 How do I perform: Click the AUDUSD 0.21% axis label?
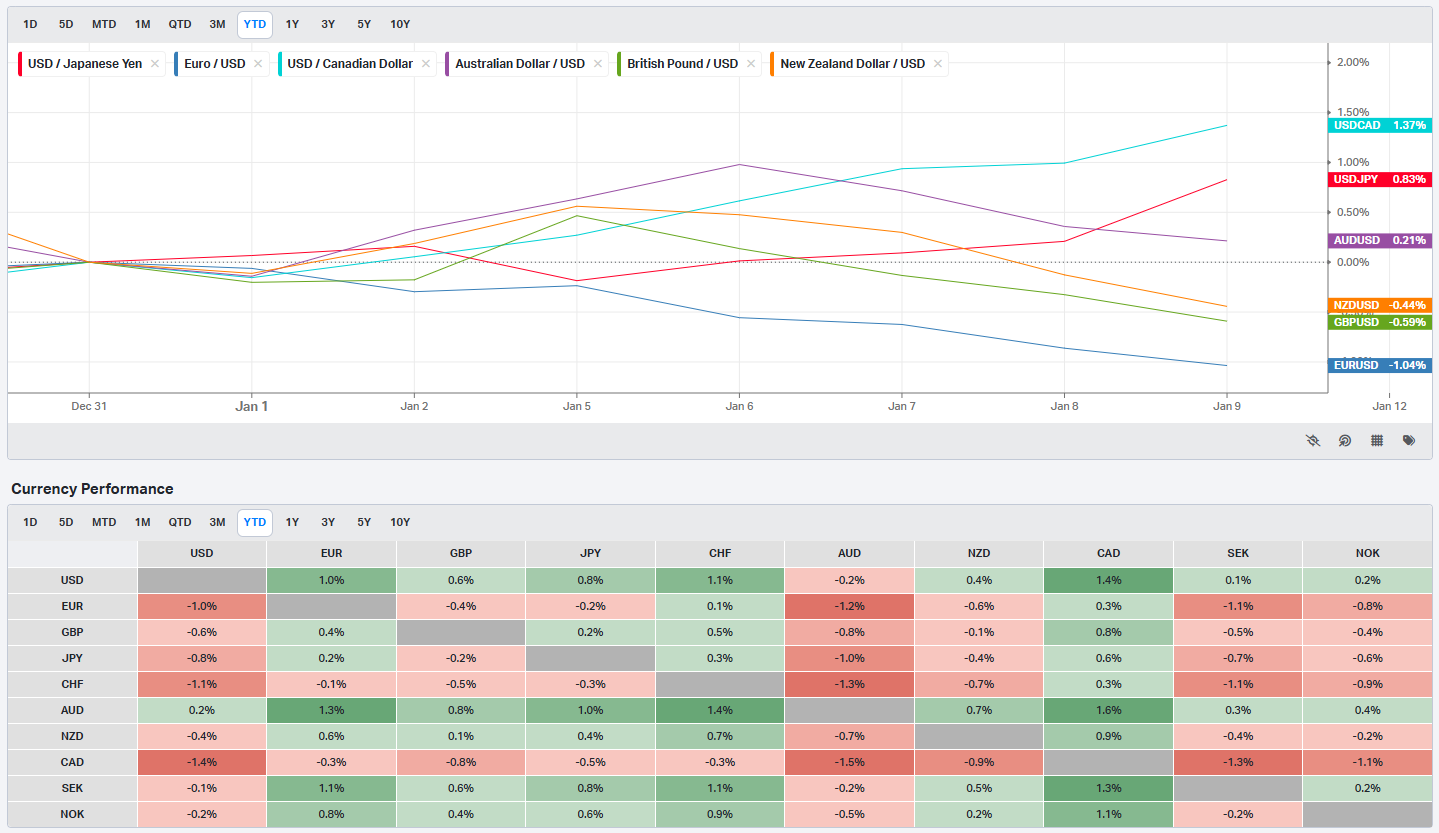coord(1381,240)
